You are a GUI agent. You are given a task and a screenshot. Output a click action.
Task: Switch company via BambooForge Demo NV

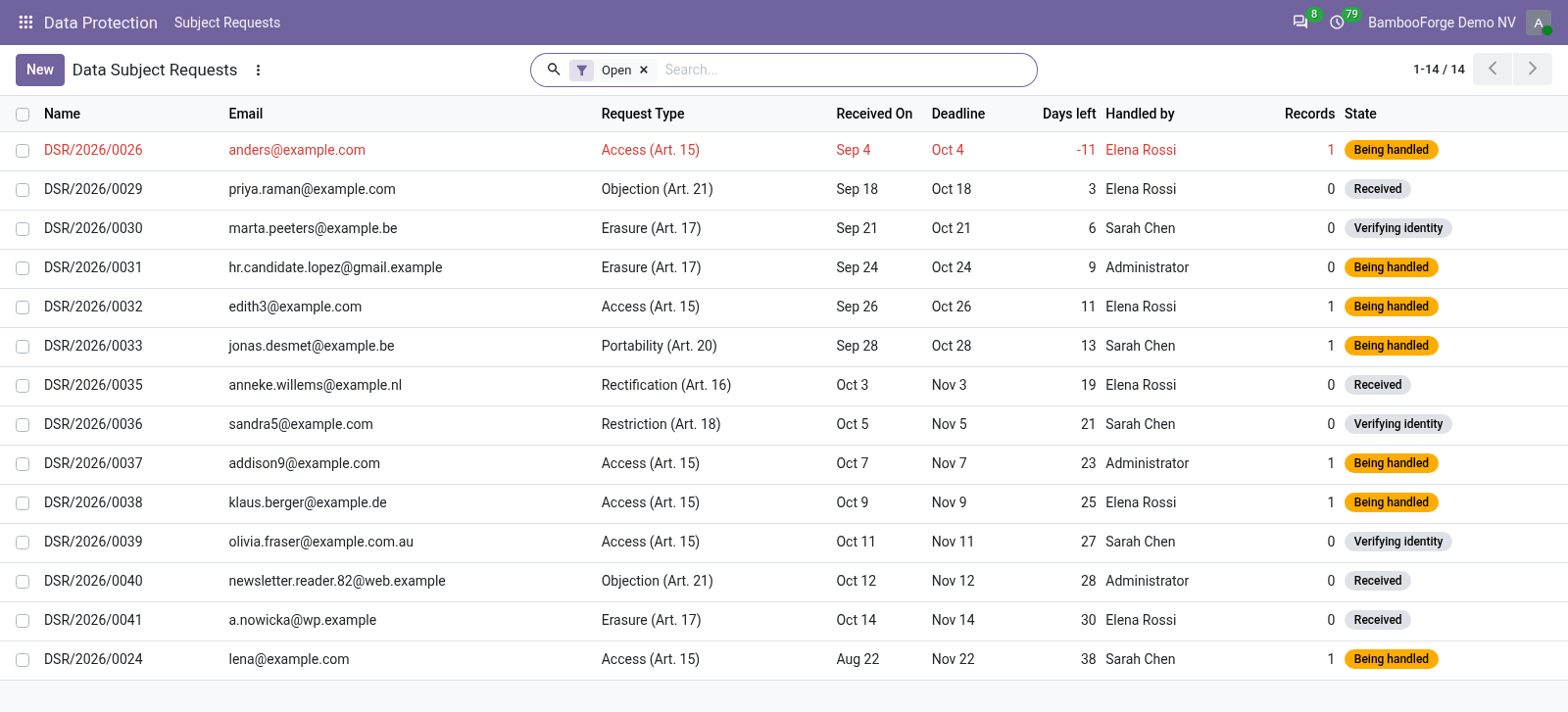point(1442,23)
